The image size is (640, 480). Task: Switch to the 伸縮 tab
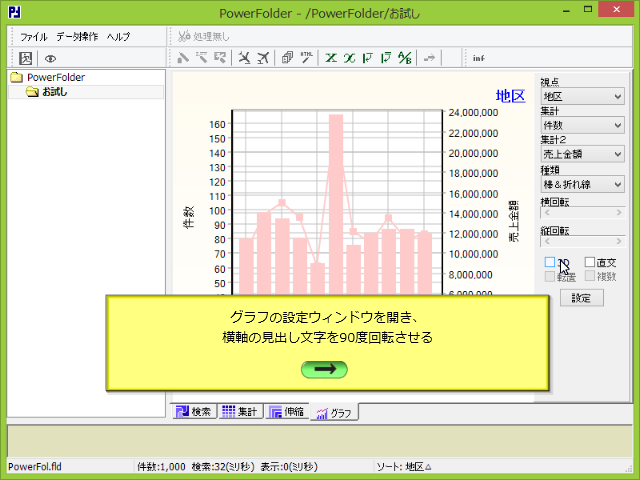coord(287,411)
